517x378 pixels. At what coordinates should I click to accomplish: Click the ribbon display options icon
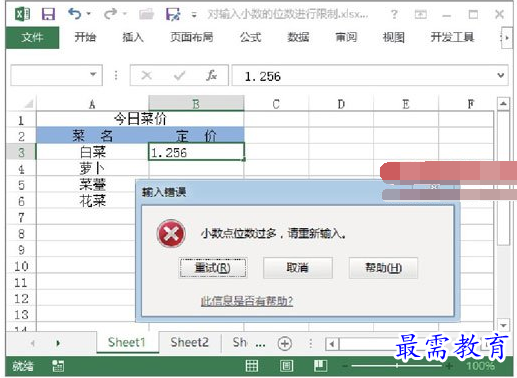420,14
